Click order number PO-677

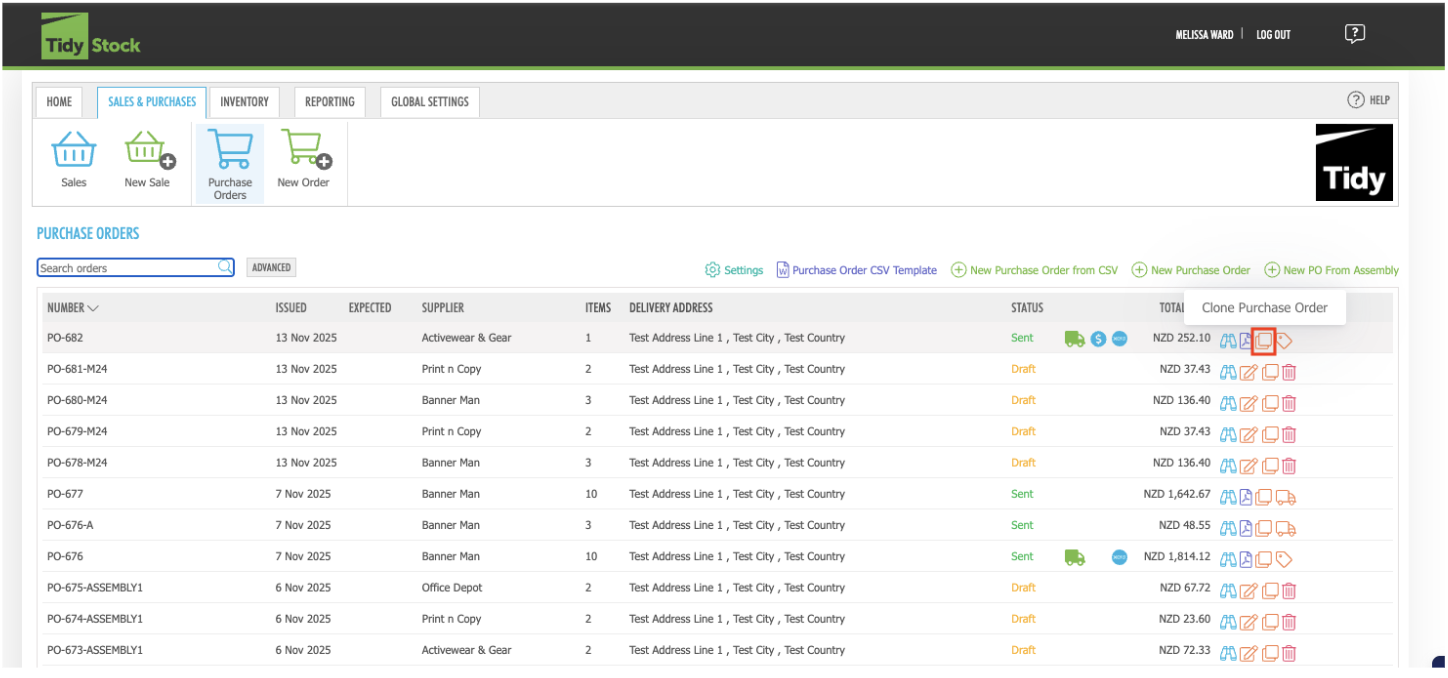(x=65, y=494)
